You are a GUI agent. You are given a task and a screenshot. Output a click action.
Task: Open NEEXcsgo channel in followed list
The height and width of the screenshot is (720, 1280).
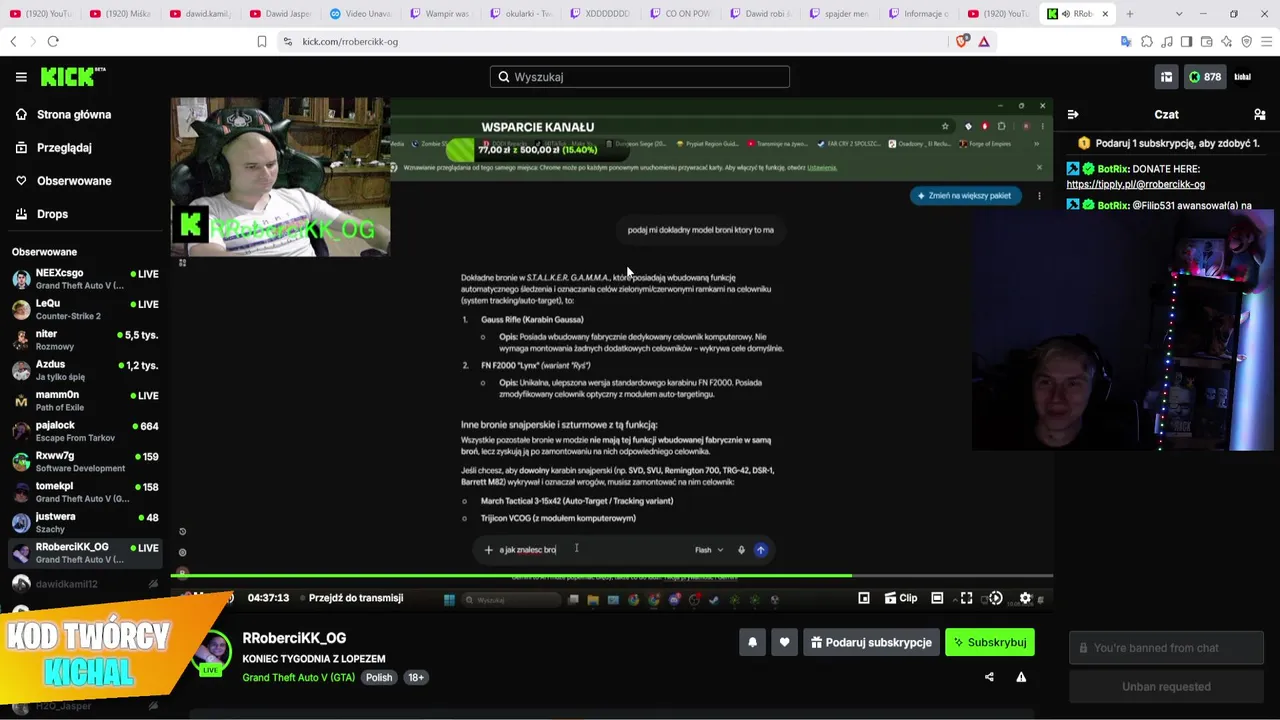coord(85,279)
